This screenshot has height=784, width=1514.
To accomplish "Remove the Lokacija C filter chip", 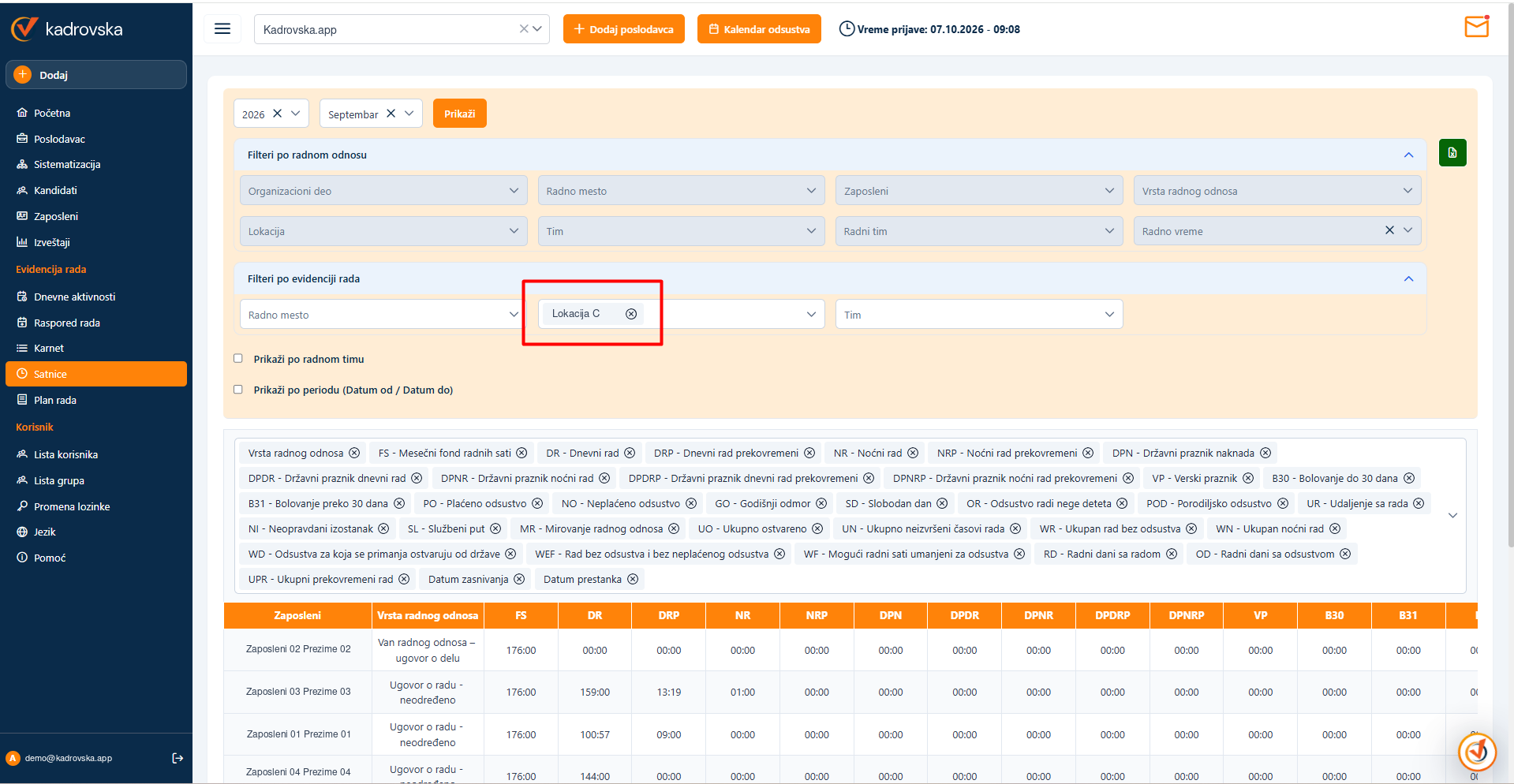I will click(631, 314).
